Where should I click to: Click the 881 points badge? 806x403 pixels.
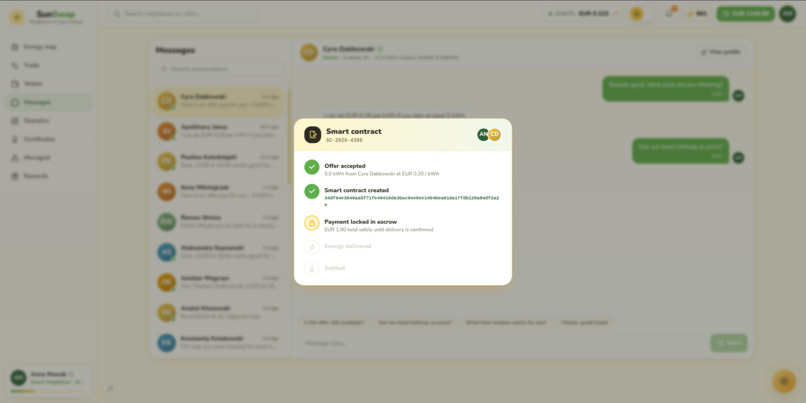[x=697, y=14]
